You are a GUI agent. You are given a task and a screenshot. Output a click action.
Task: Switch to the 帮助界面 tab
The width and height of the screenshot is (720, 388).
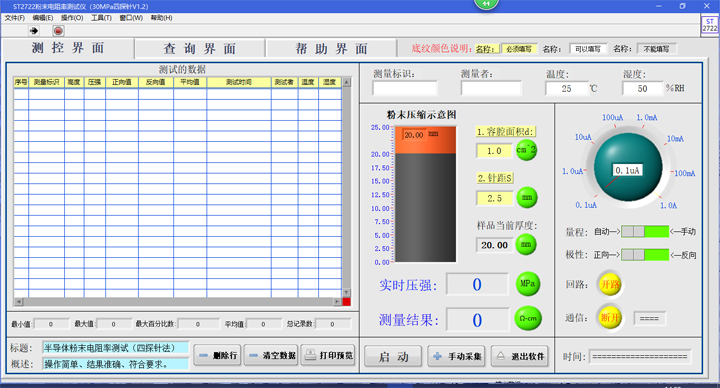pyautogui.click(x=332, y=49)
